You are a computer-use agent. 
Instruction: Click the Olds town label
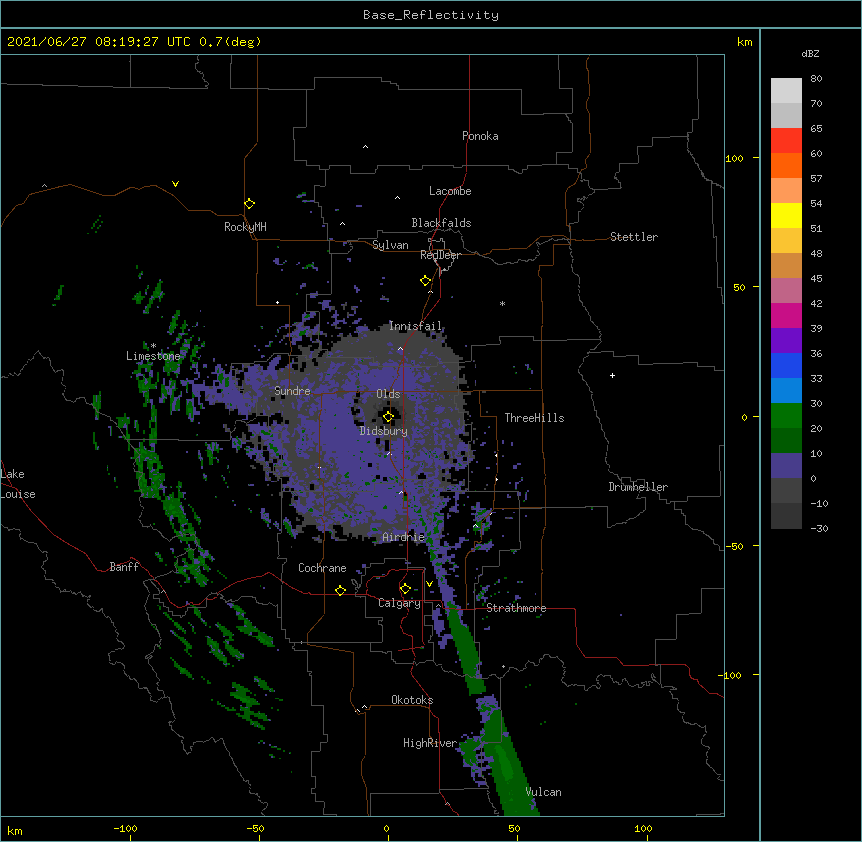tap(388, 394)
